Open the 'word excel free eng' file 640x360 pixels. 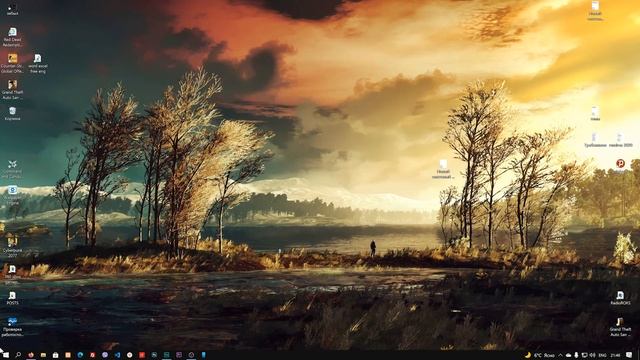click(38, 63)
